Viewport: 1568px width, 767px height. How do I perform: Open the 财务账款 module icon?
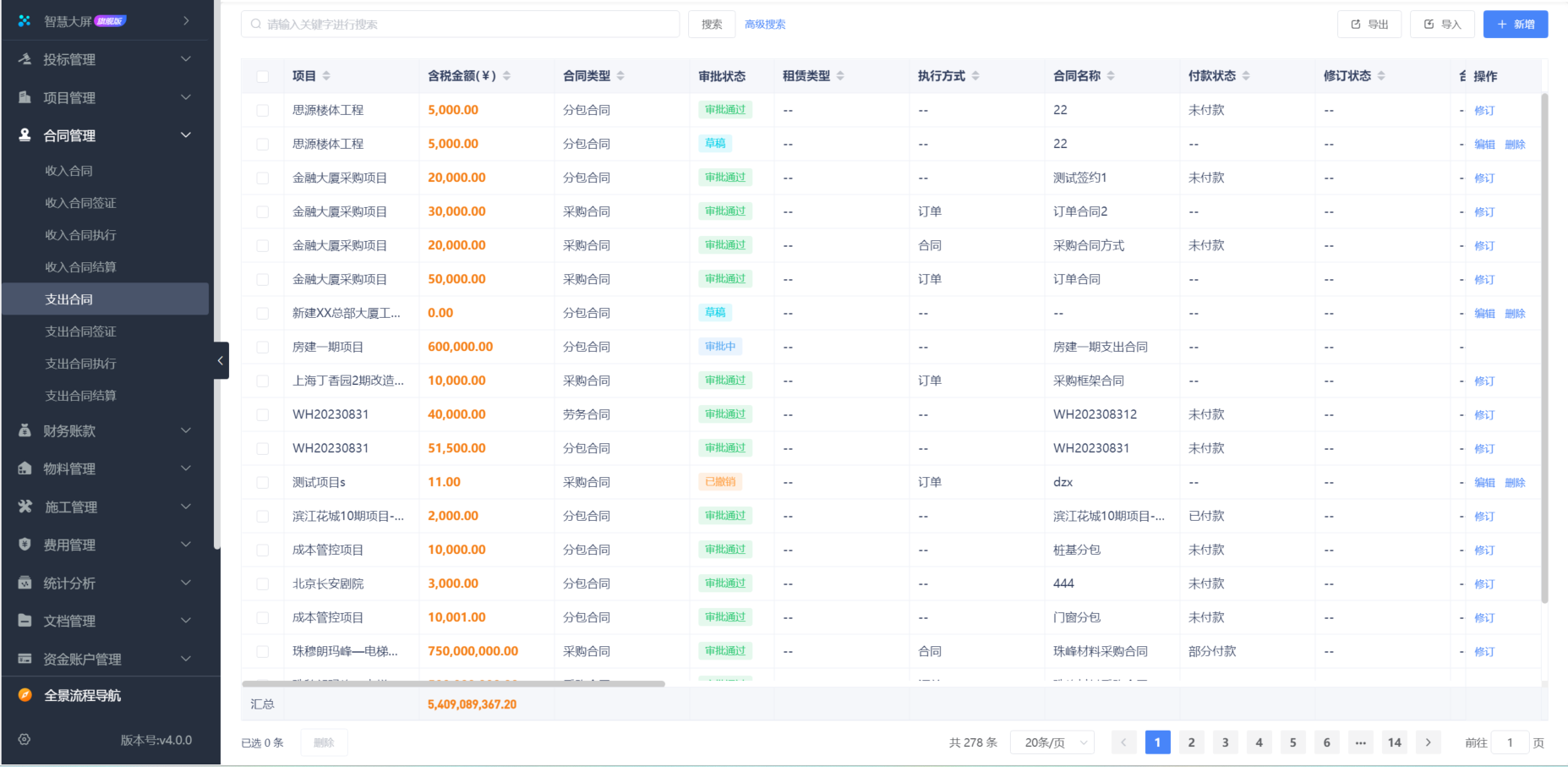click(x=24, y=430)
